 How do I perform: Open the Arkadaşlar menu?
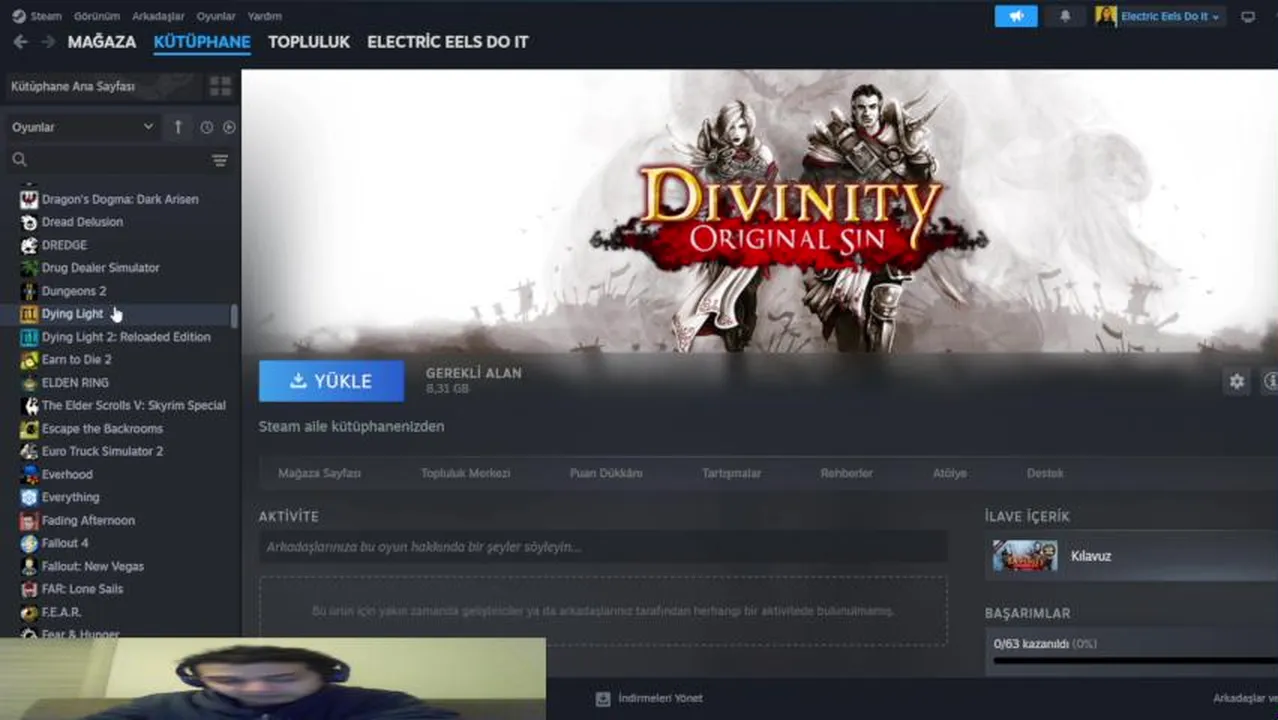158,16
